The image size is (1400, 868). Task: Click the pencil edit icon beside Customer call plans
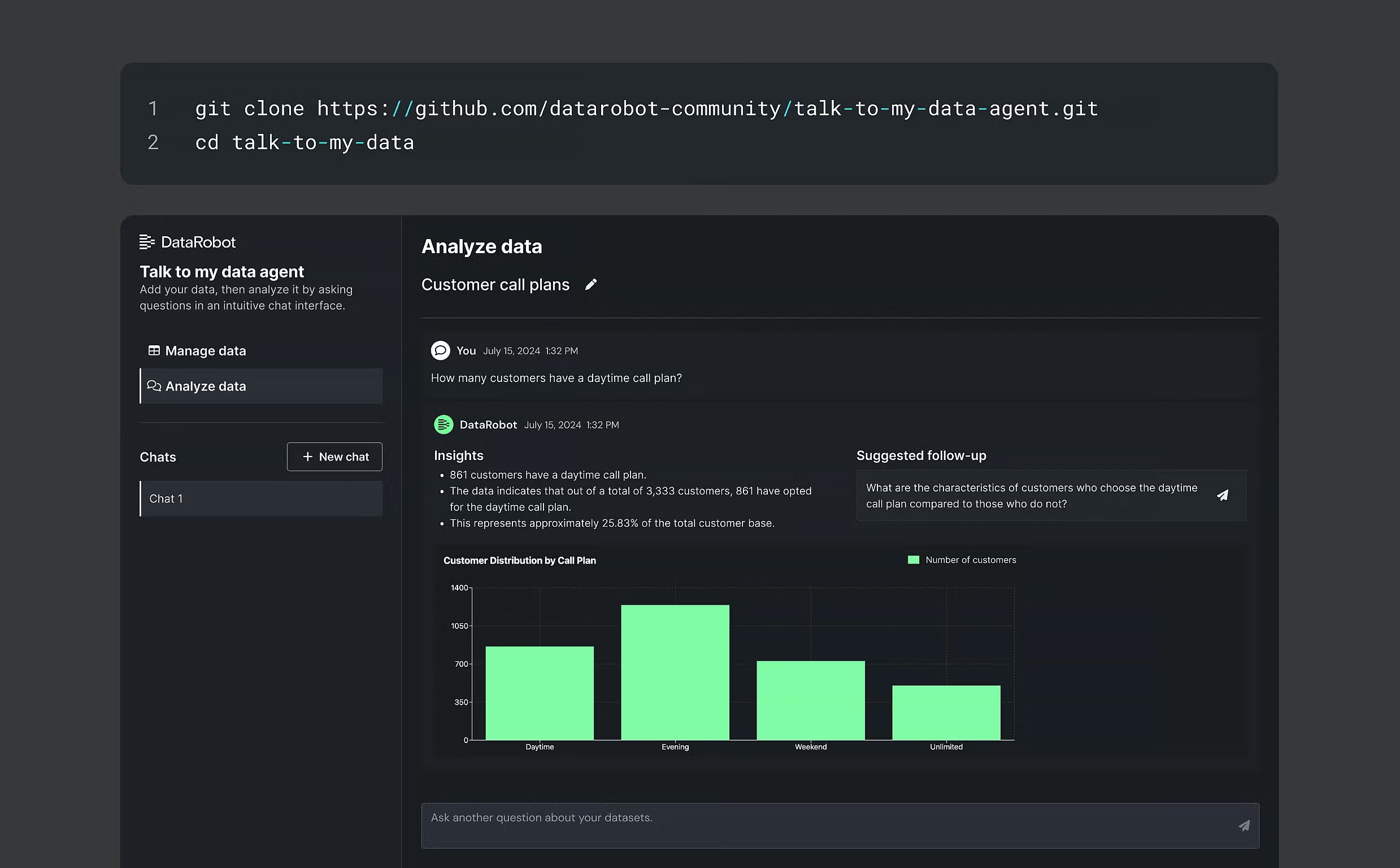[x=590, y=285]
